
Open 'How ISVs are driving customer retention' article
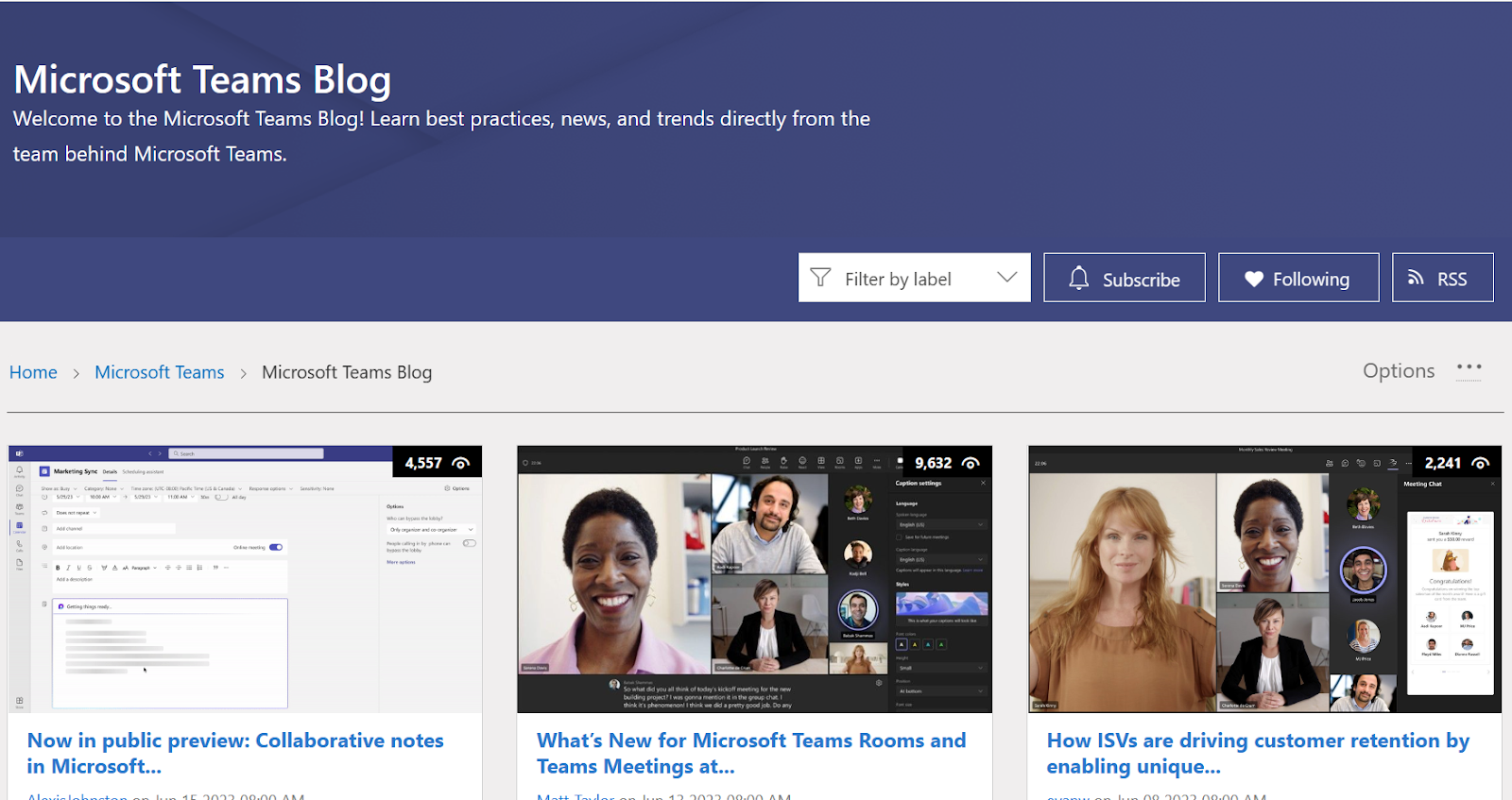click(1258, 754)
